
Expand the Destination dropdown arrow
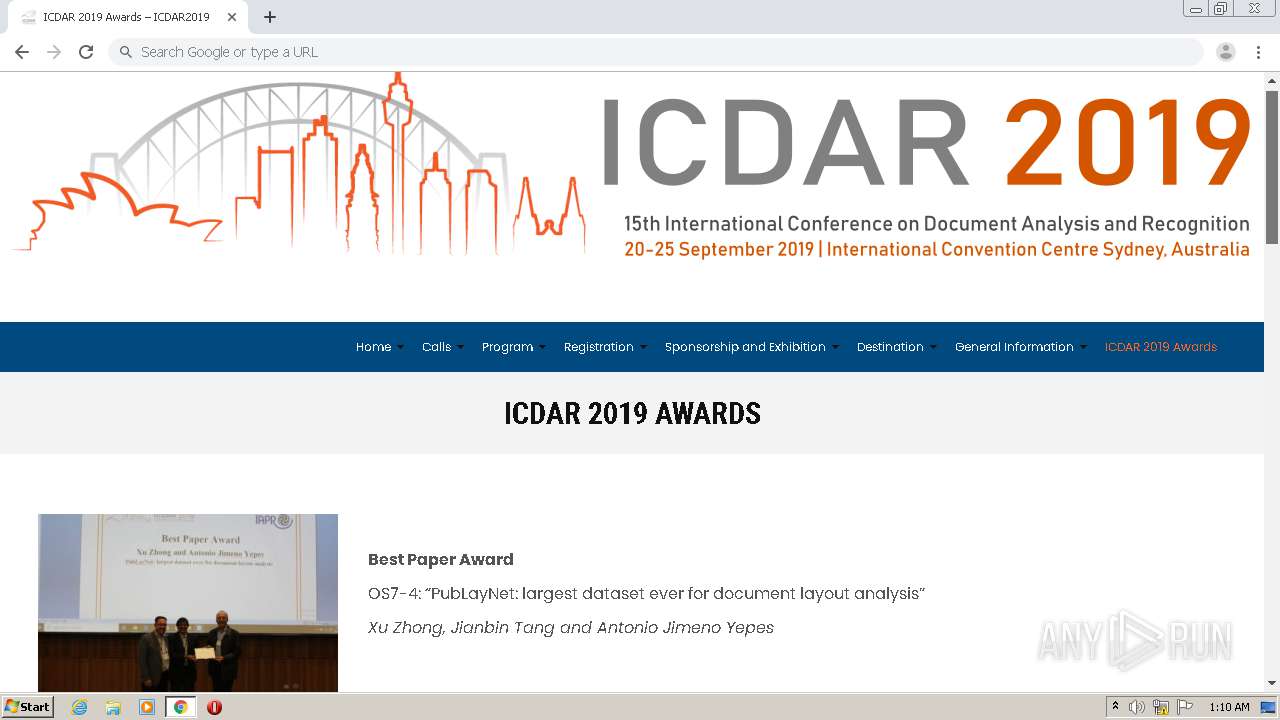933,348
